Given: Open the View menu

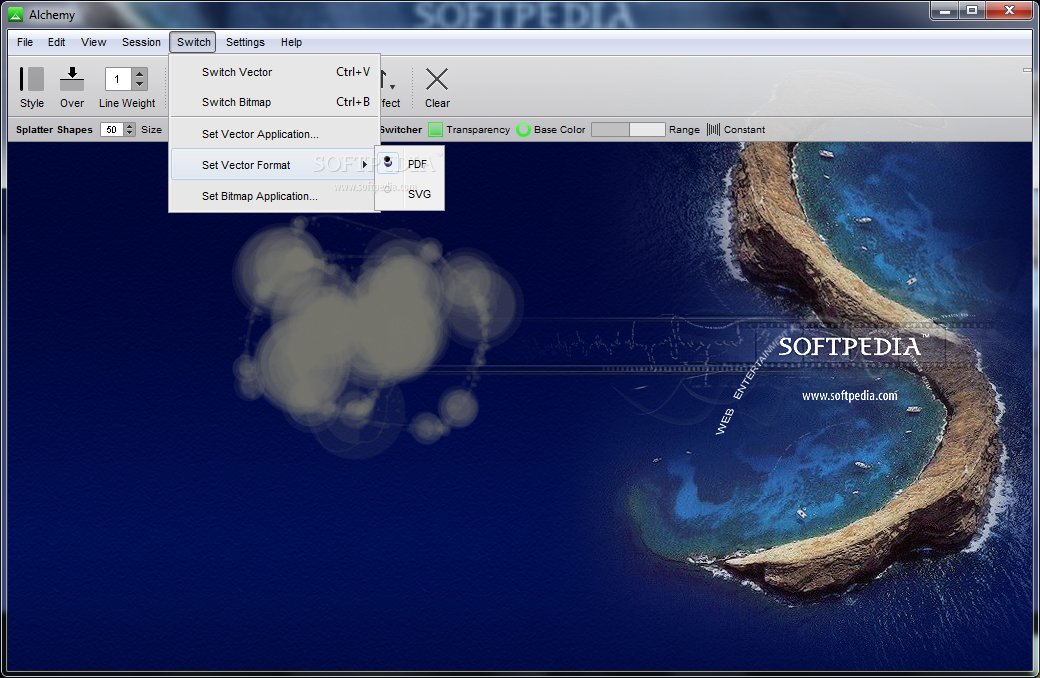Looking at the screenshot, I should 94,42.
